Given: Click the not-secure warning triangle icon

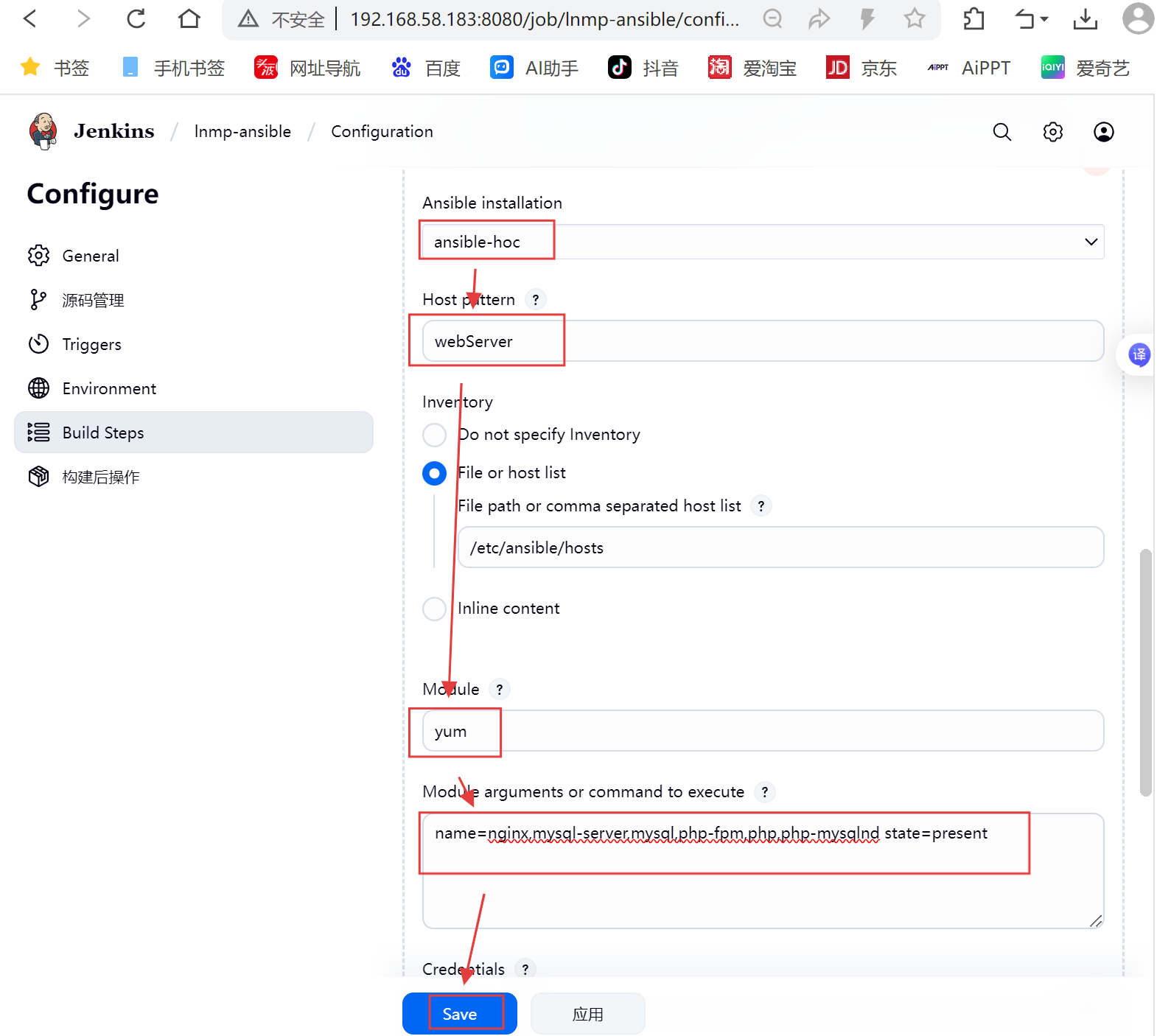Looking at the screenshot, I should (248, 19).
